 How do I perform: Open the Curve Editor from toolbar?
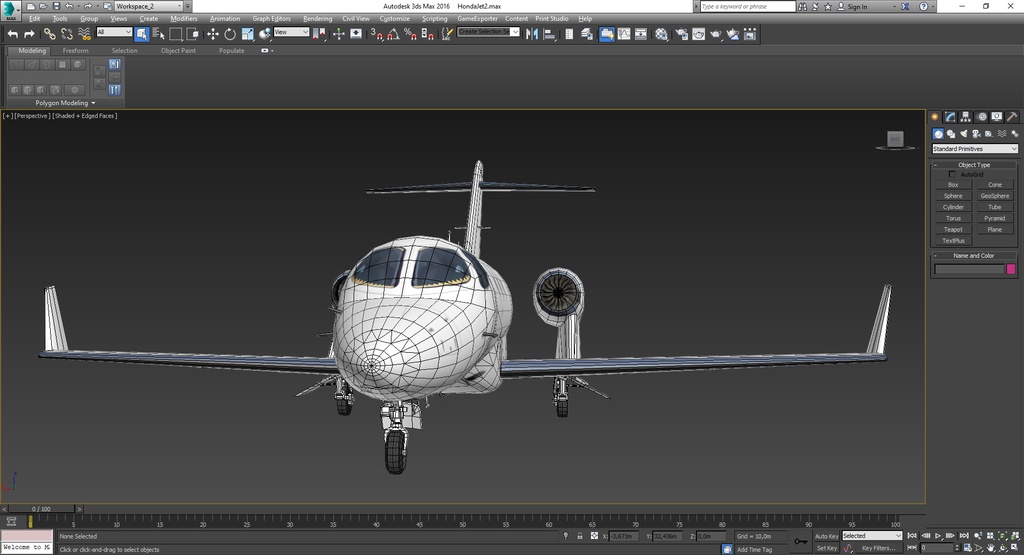coord(624,34)
